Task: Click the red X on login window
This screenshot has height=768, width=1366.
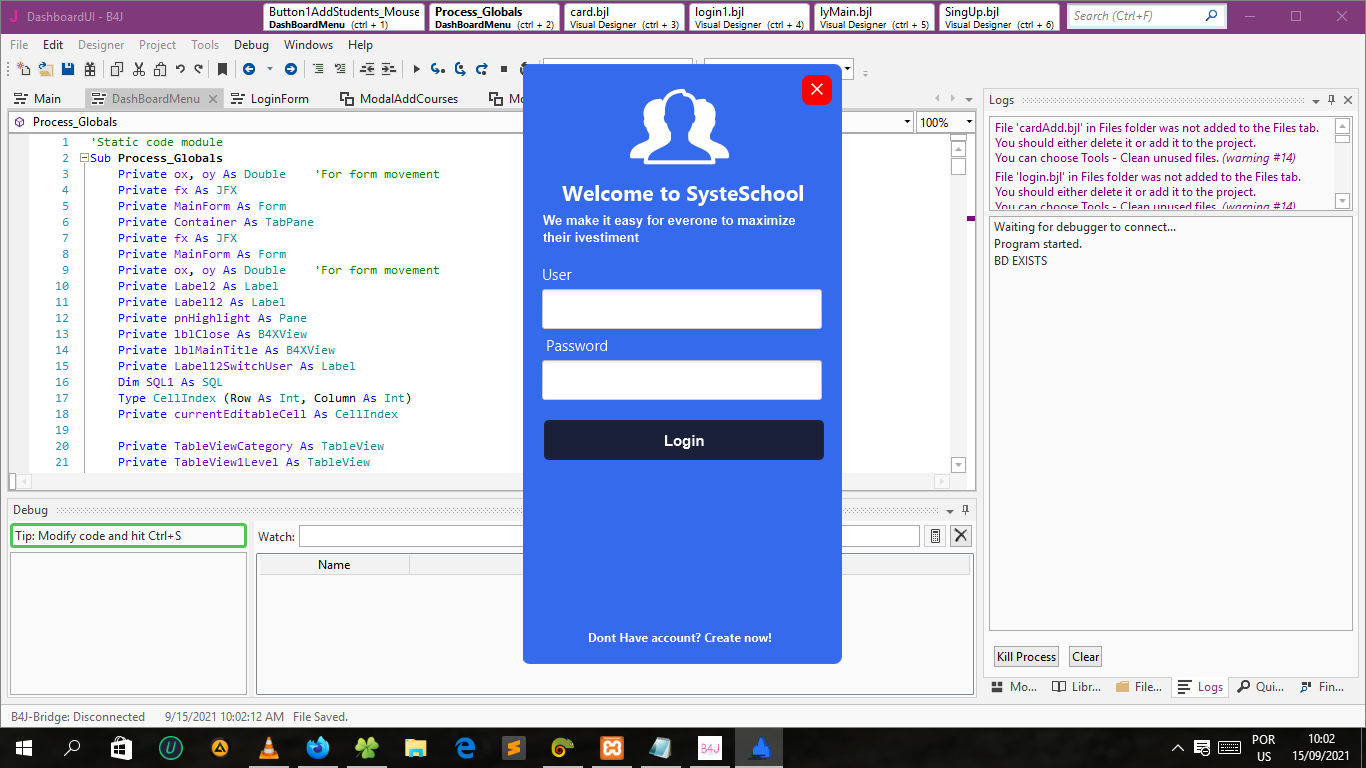Action: click(816, 90)
